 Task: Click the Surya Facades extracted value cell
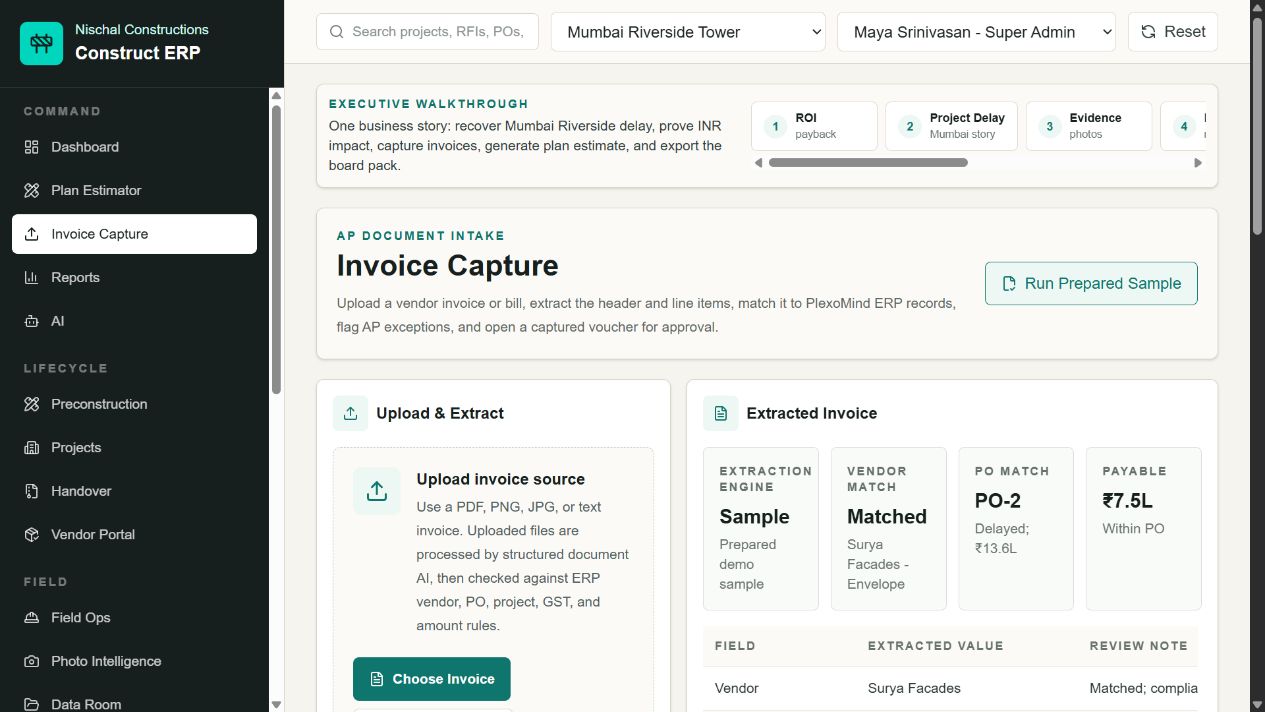tap(914, 688)
